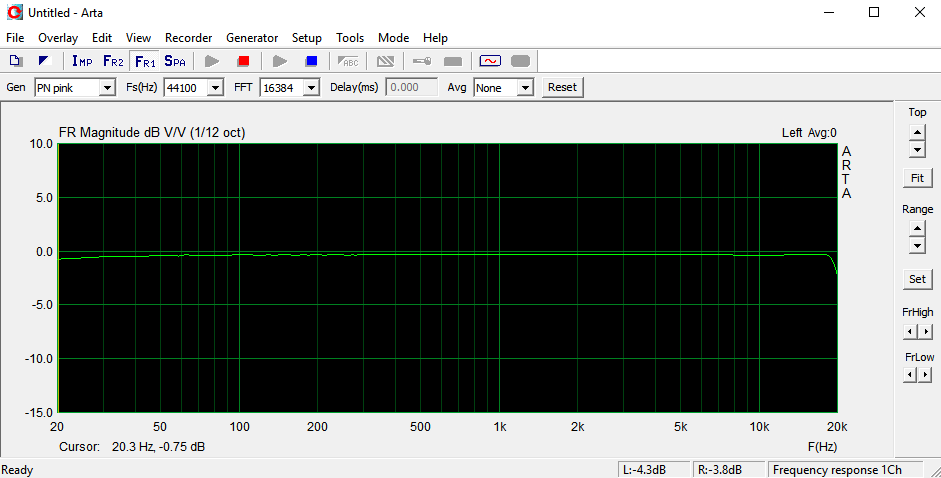Click the Range down arrow

(917, 245)
